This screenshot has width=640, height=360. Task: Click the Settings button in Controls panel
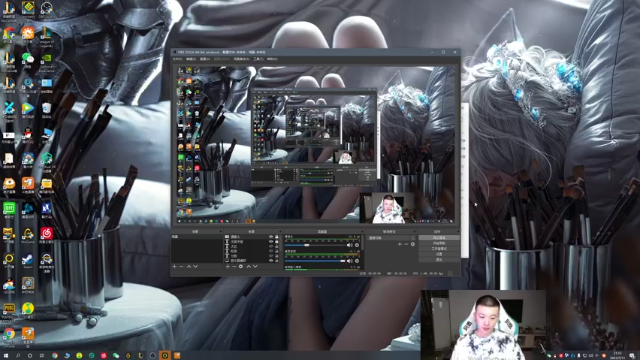(x=439, y=254)
